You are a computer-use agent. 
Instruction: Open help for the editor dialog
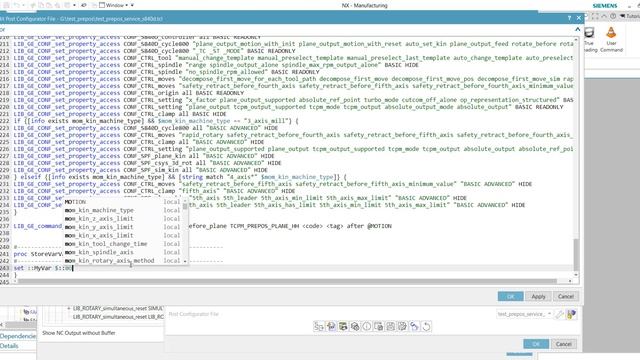(x=569, y=18)
